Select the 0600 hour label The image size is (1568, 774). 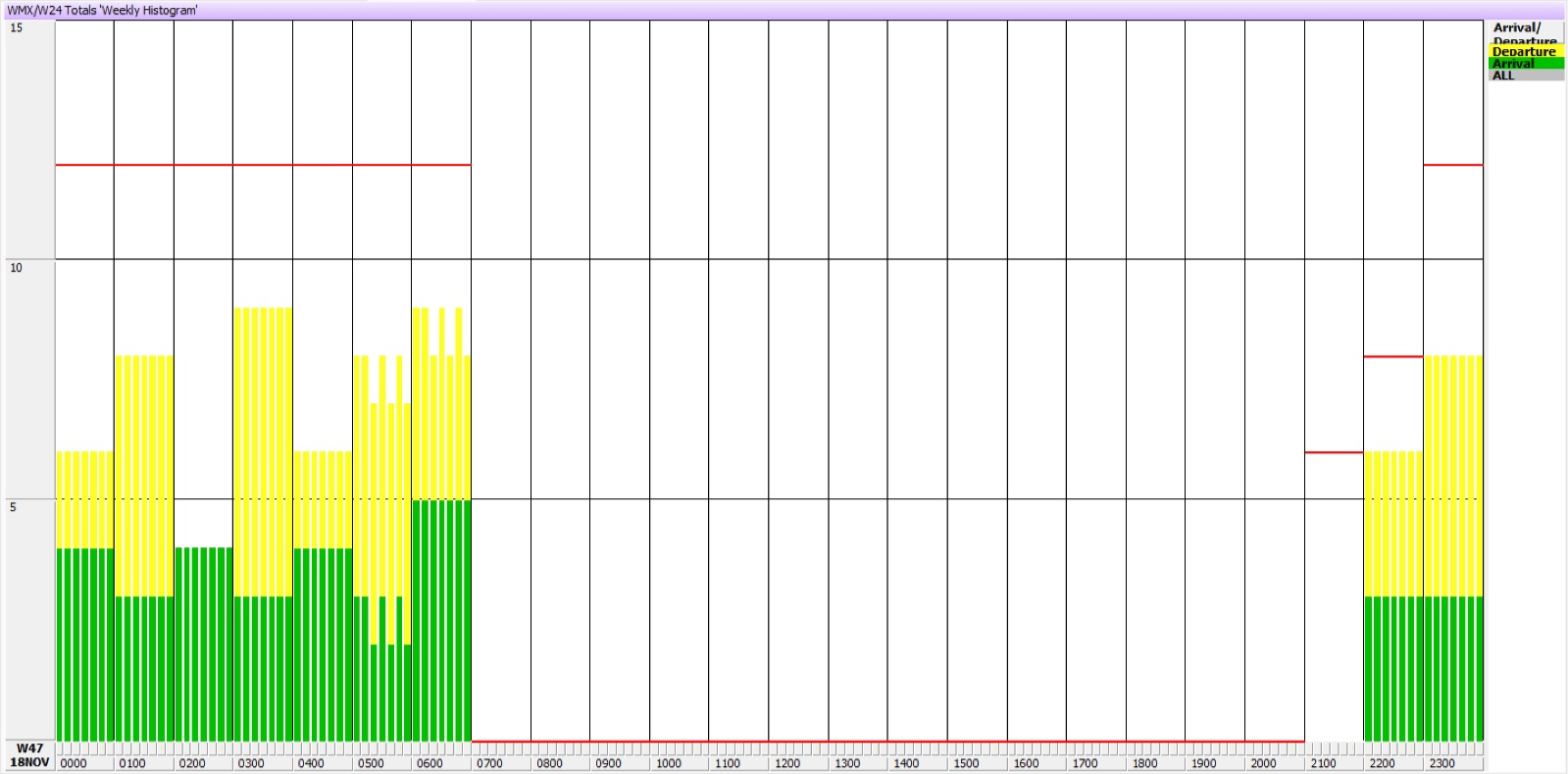tap(430, 763)
